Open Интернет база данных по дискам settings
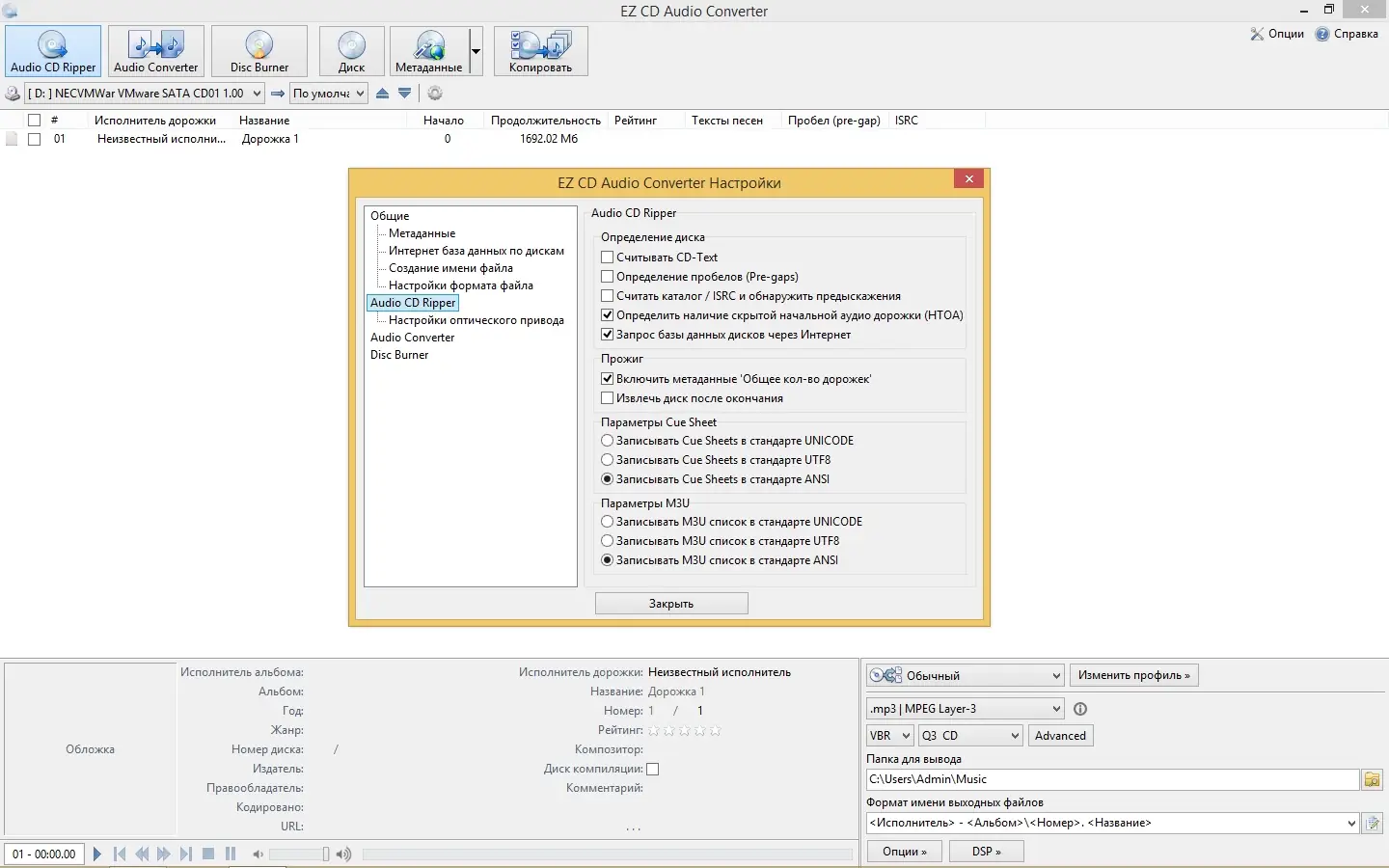 click(477, 251)
